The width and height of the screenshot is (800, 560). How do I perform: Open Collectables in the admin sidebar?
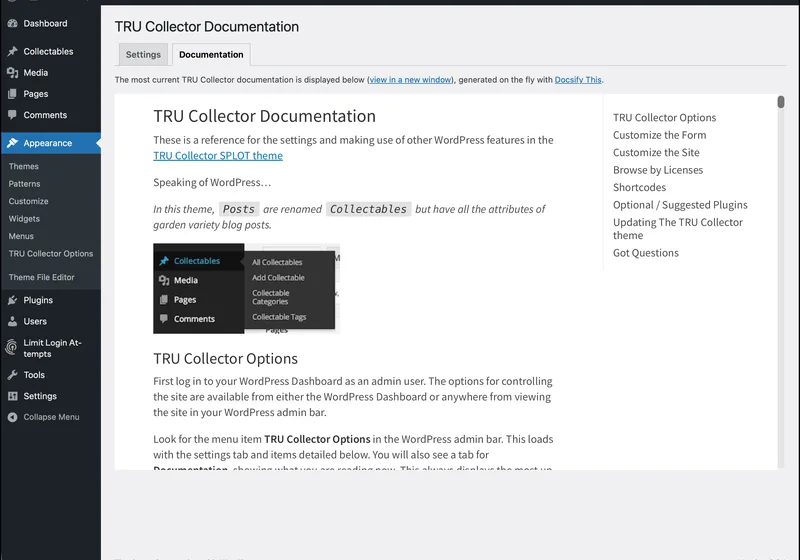click(48, 52)
